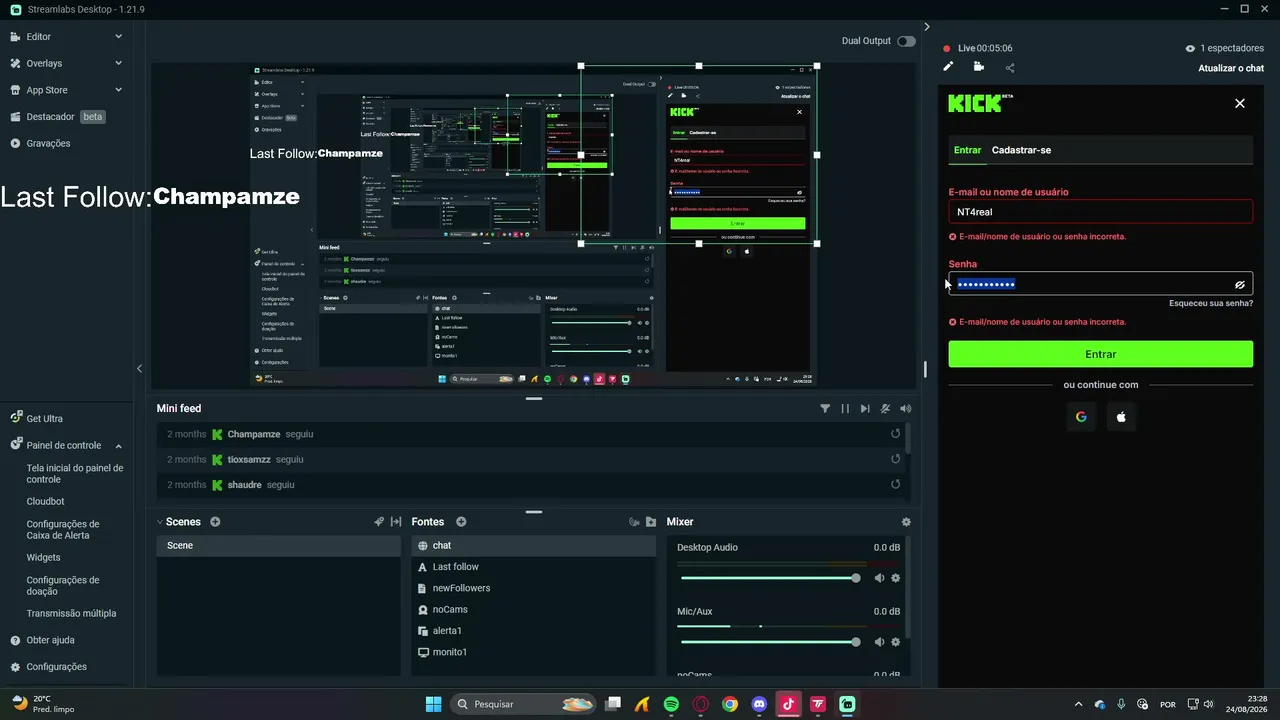The height and width of the screenshot is (720, 1280).
Task: Pause the Mini feed alert queue
Action: click(x=845, y=408)
